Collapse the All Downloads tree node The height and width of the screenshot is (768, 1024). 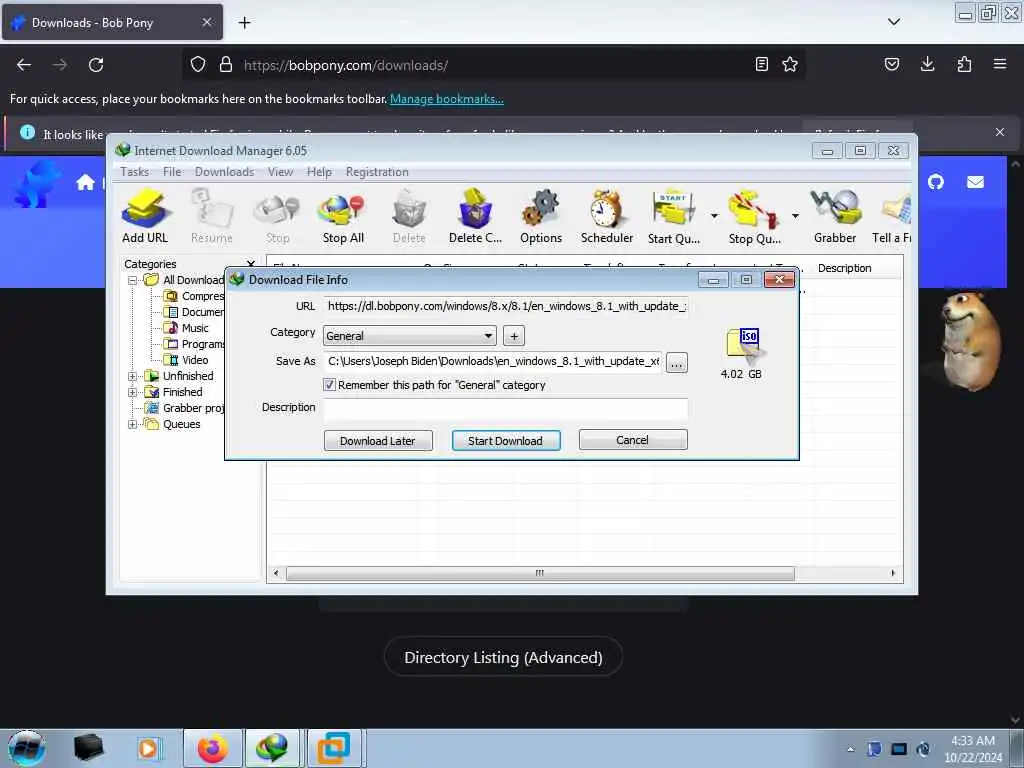coord(133,280)
